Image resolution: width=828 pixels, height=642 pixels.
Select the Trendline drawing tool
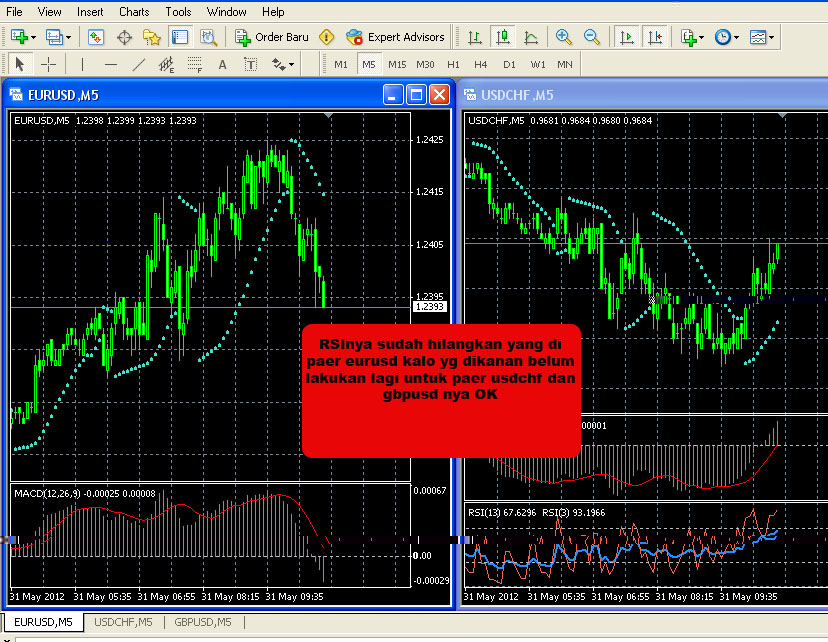pyautogui.click(x=138, y=64)
